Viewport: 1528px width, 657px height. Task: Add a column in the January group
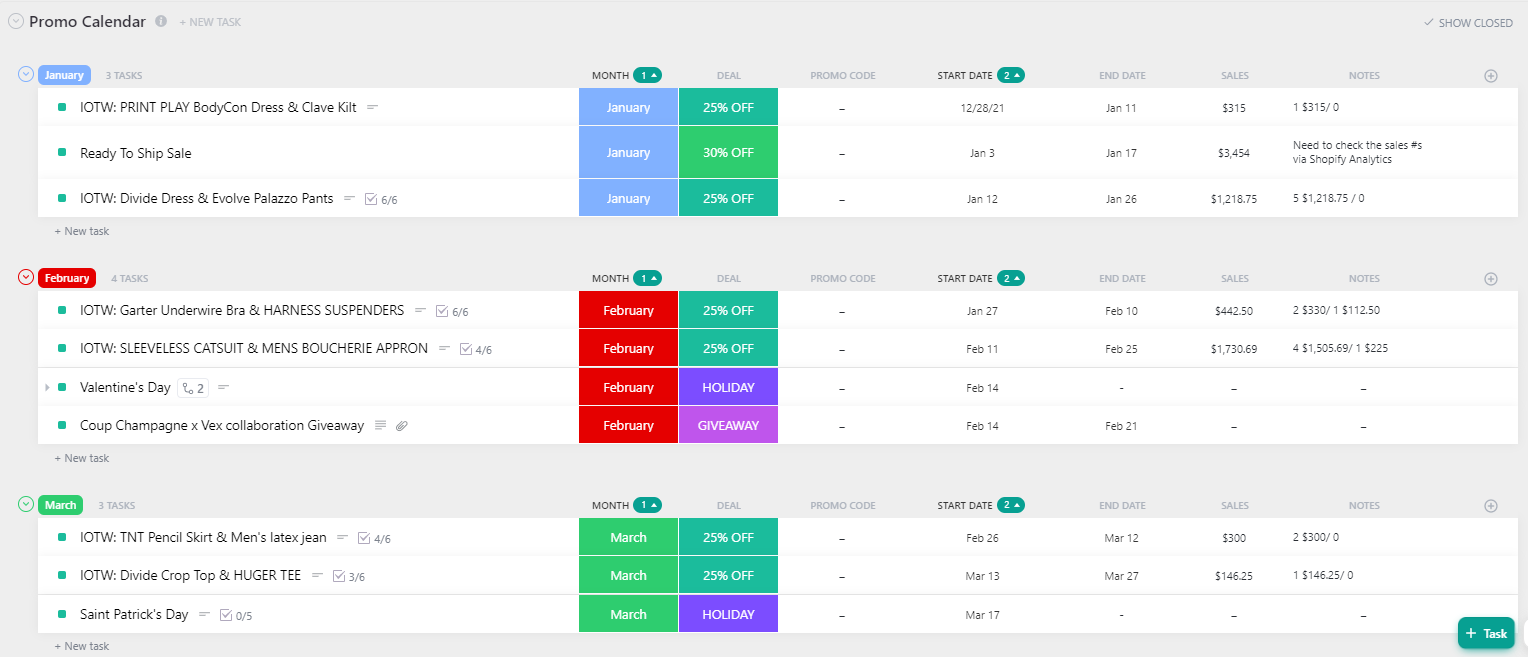pyautogui.click(x=1491, y=75)
